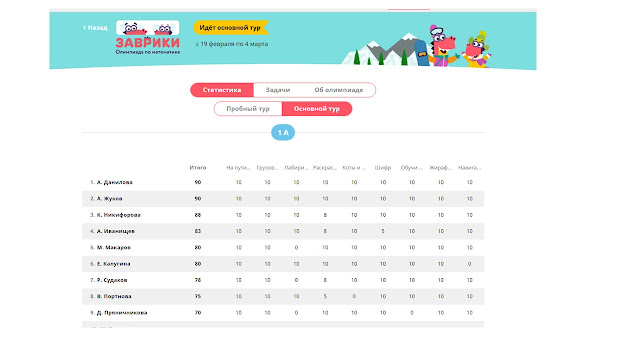
Task: Click Е. Калугина's Навига score 0
Action: [469, 264]
